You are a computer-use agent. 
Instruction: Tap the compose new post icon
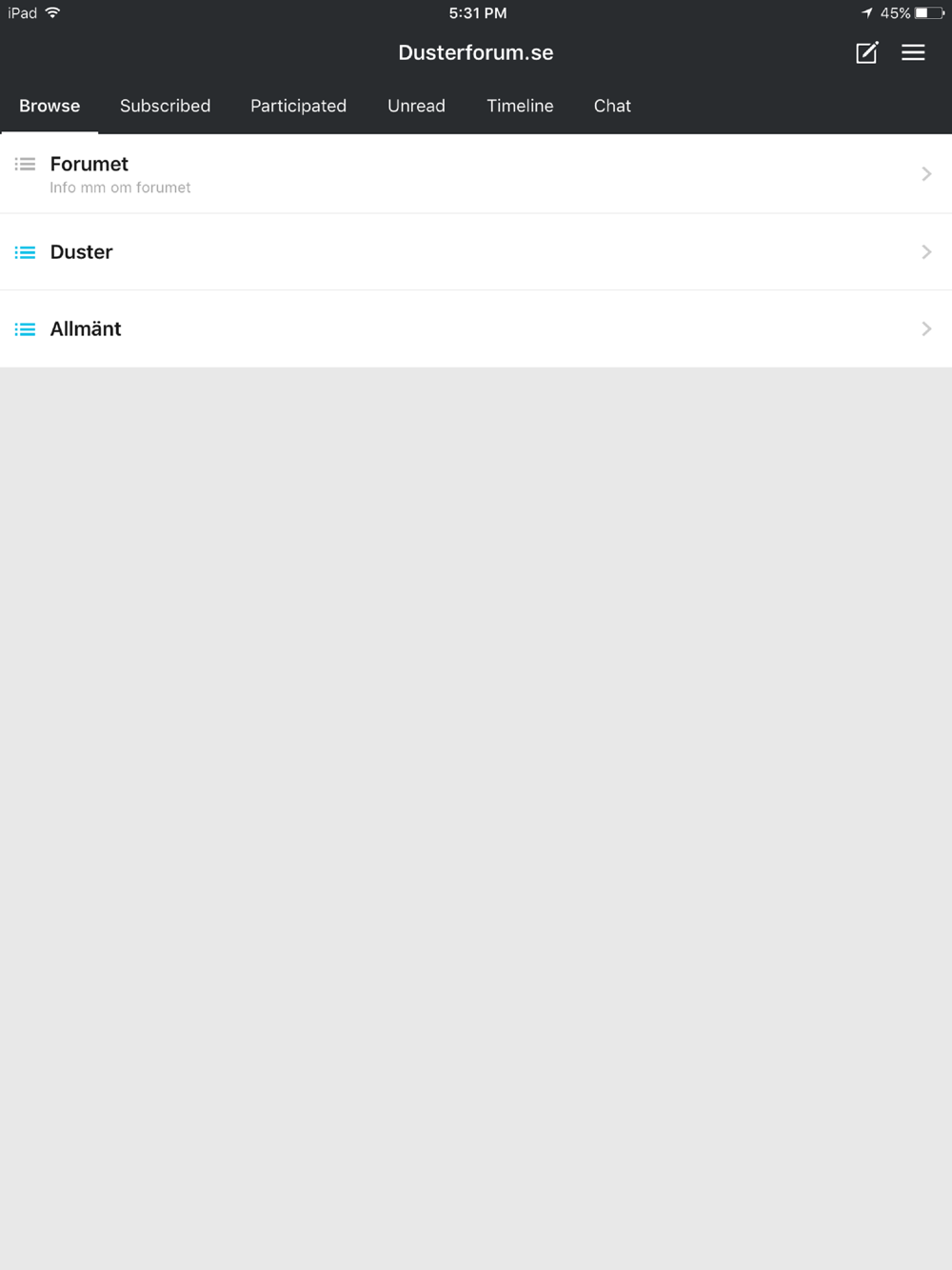(866, 52)
